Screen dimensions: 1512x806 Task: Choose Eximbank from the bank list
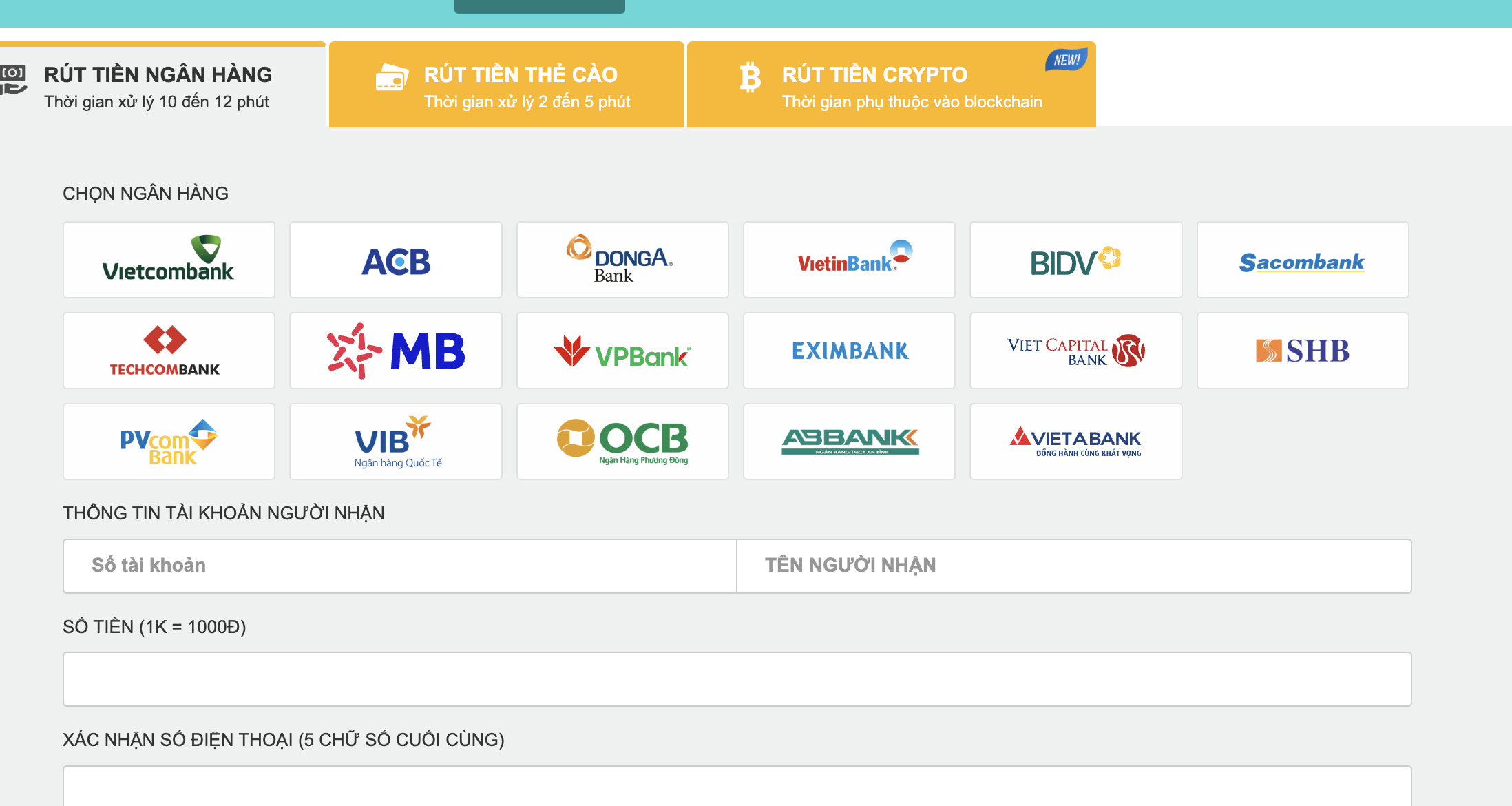tap(849, 351)
